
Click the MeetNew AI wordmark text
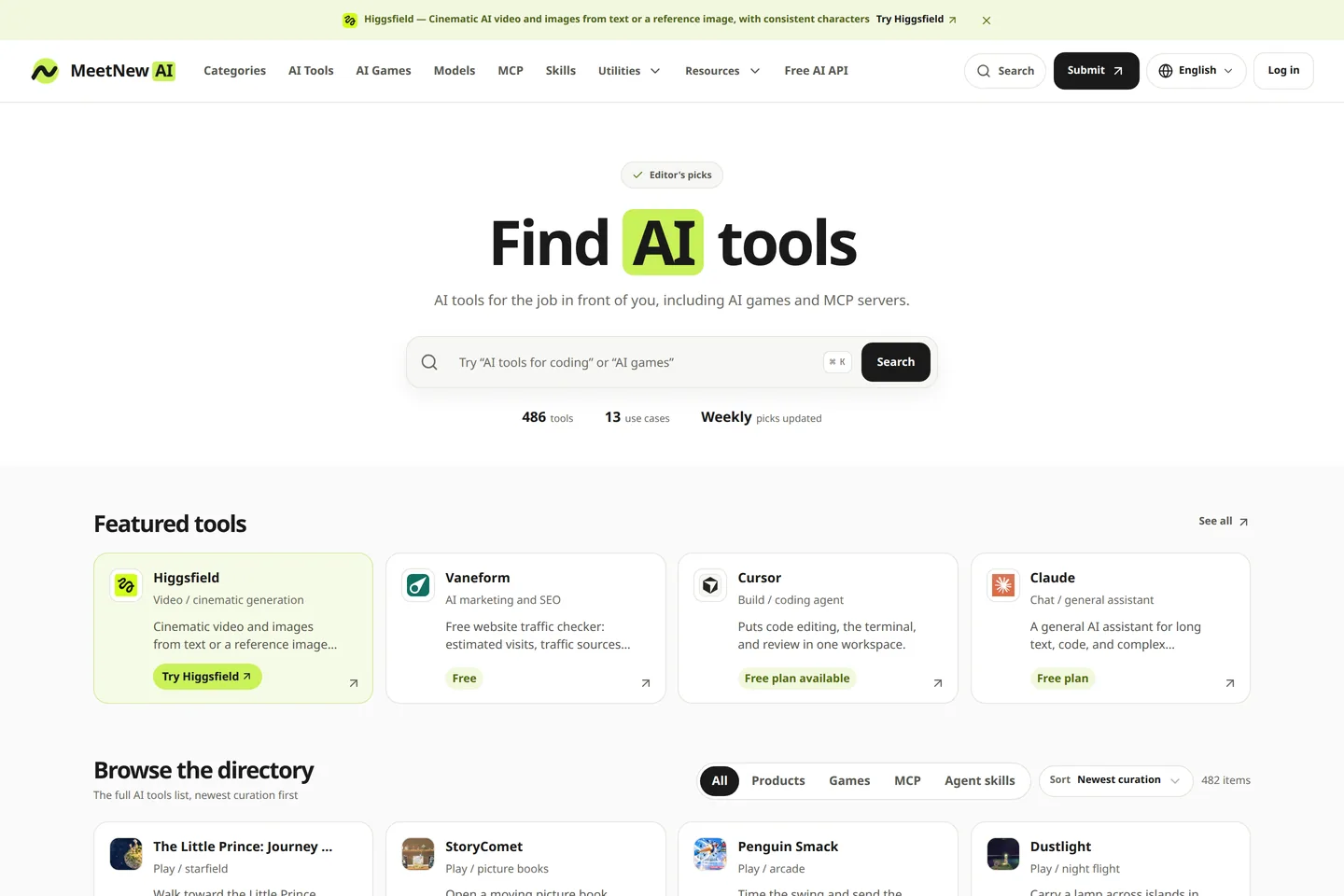[x=122, y=71]
